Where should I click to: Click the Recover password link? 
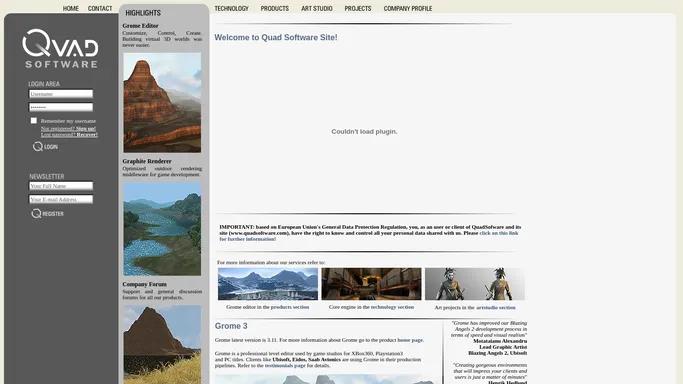(x=87, y=135)
